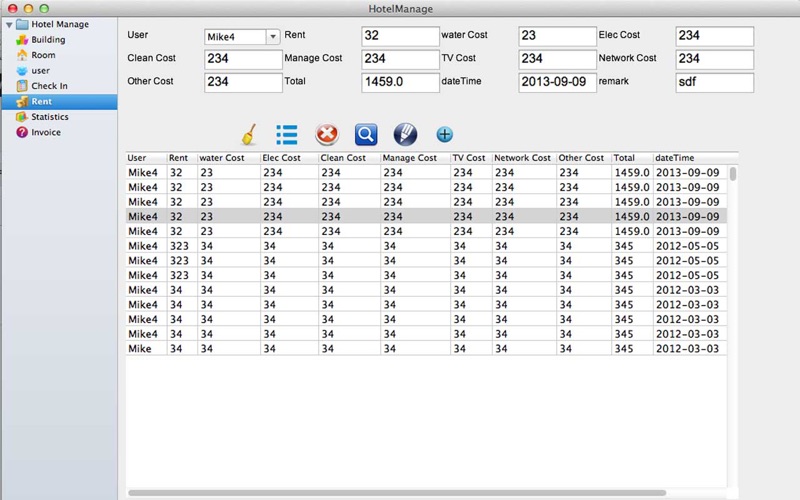Click the Rent coins icon
Viewport: 800px width, 500px height.
pos(21,102)
